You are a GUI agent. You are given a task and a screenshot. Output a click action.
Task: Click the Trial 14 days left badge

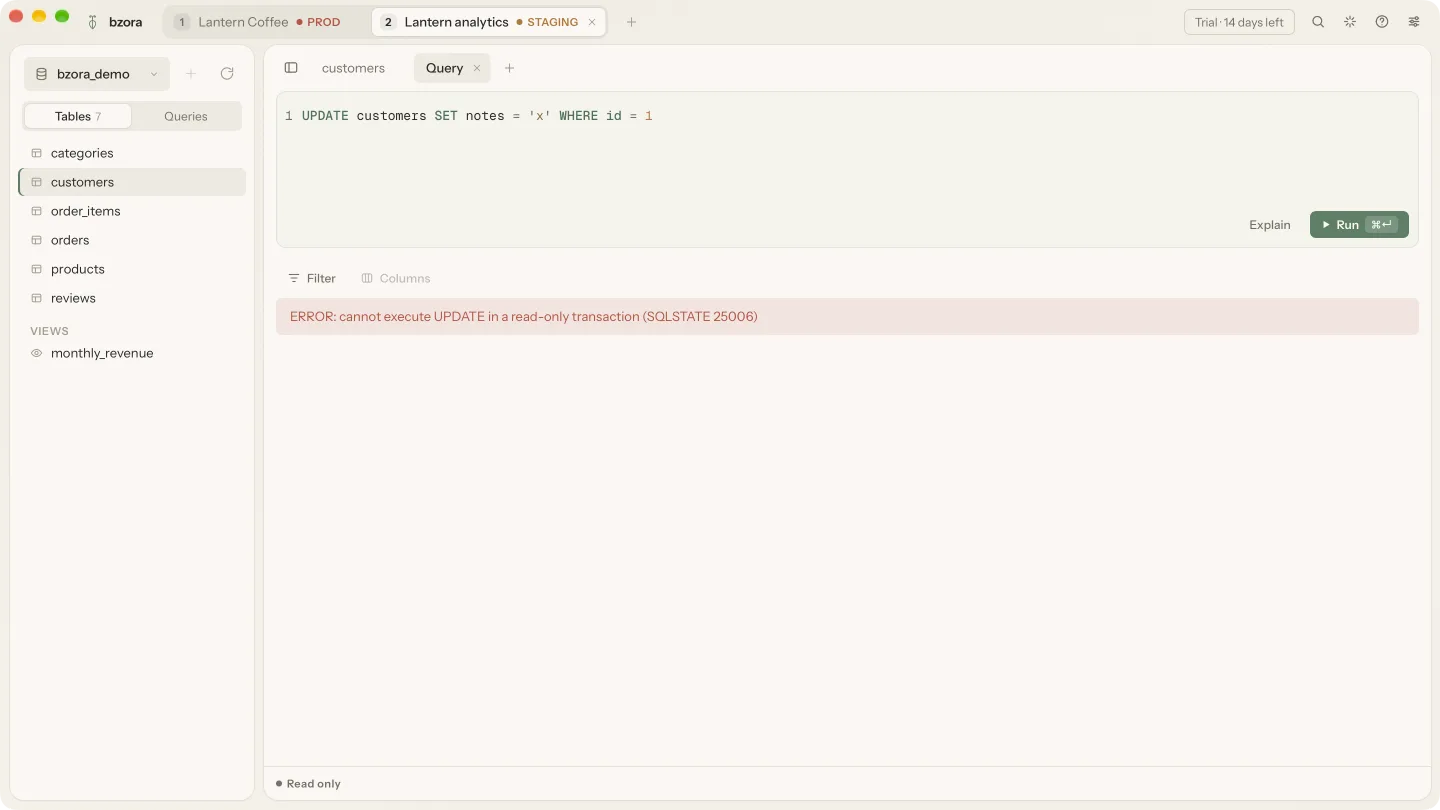coord(1239,22)
